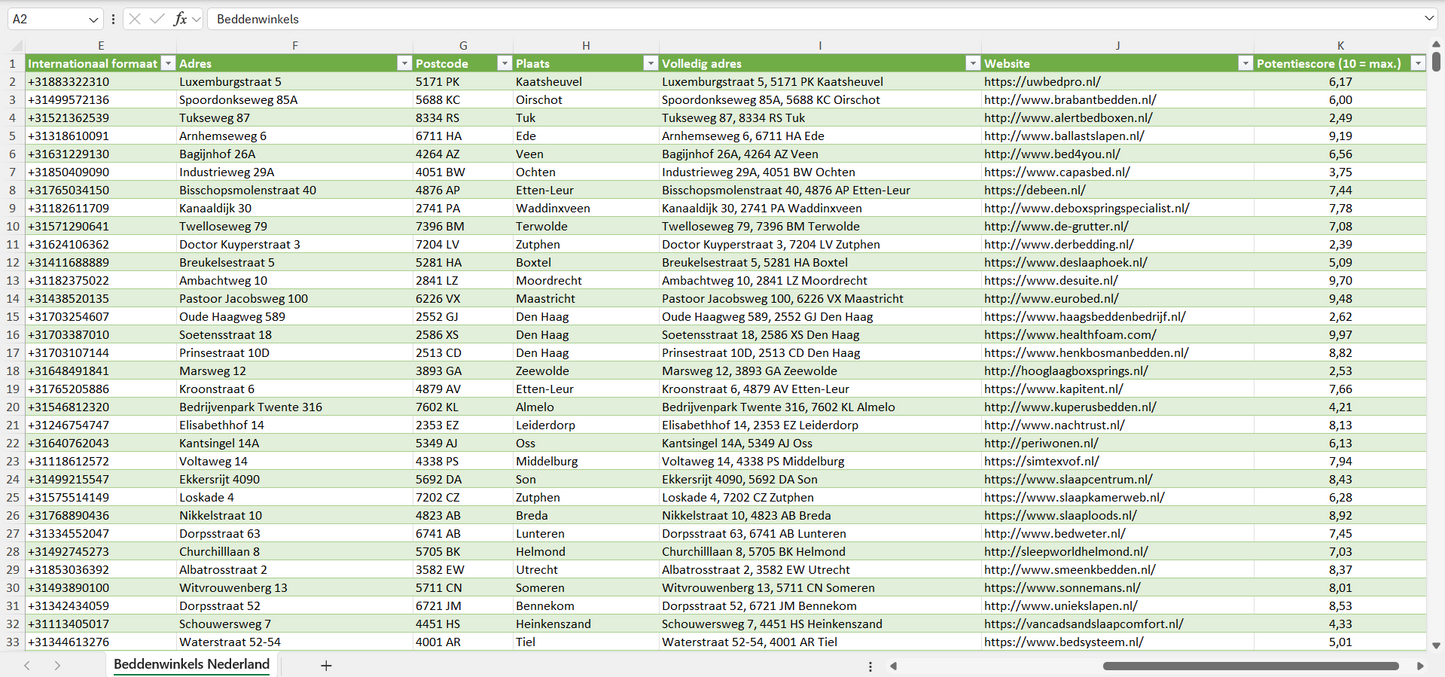Click the vertical scrollbar thumb
Viewport: 1445px width, 677px height.
1437,61
